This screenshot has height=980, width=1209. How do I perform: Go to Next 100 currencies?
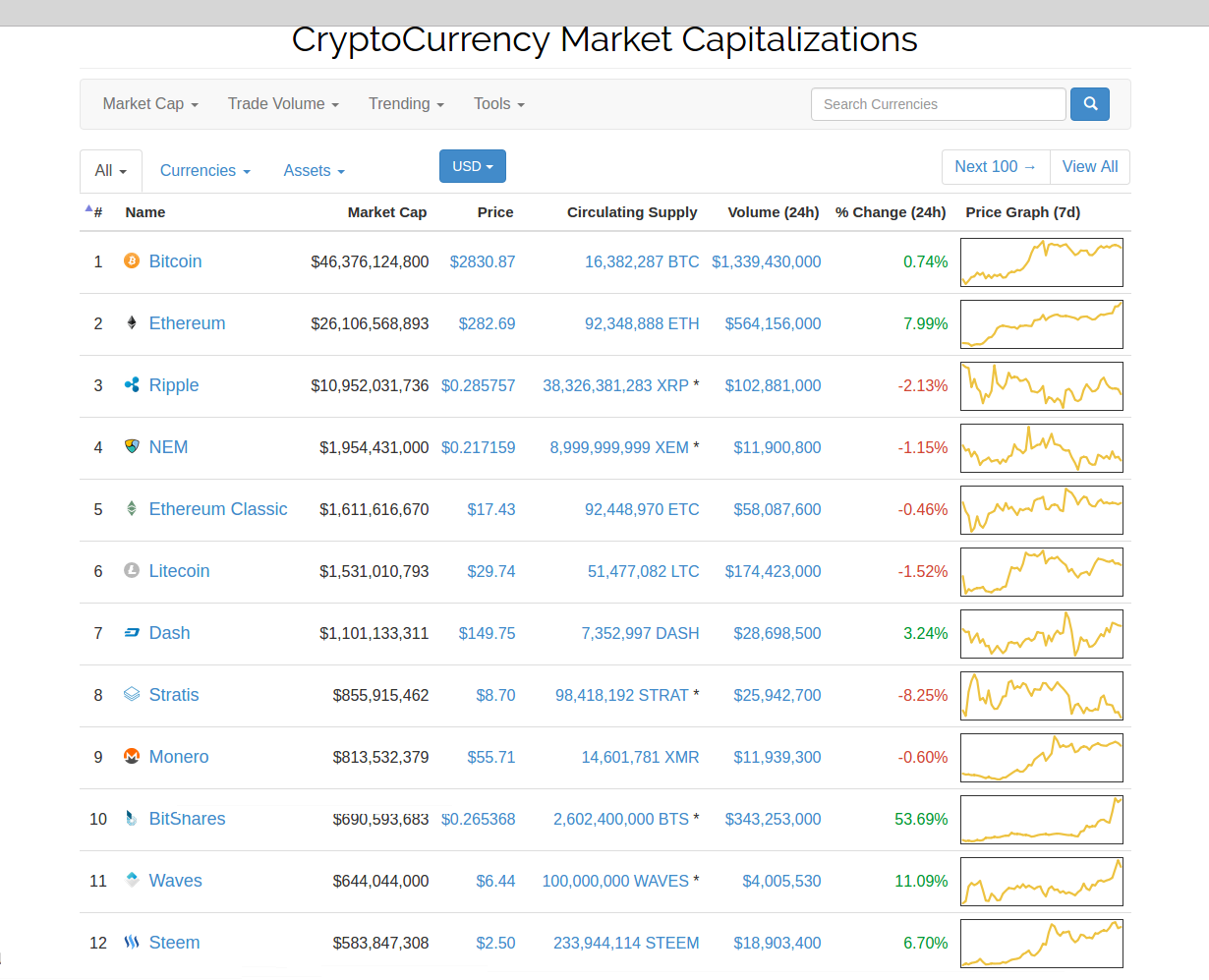pos(996,167)
